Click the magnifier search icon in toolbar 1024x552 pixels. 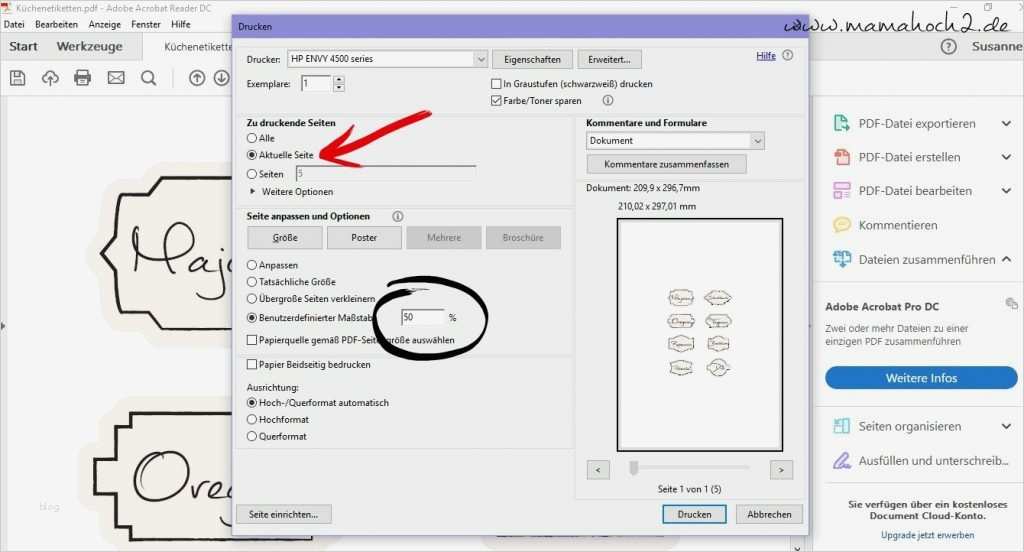click(x=149, y=78)
